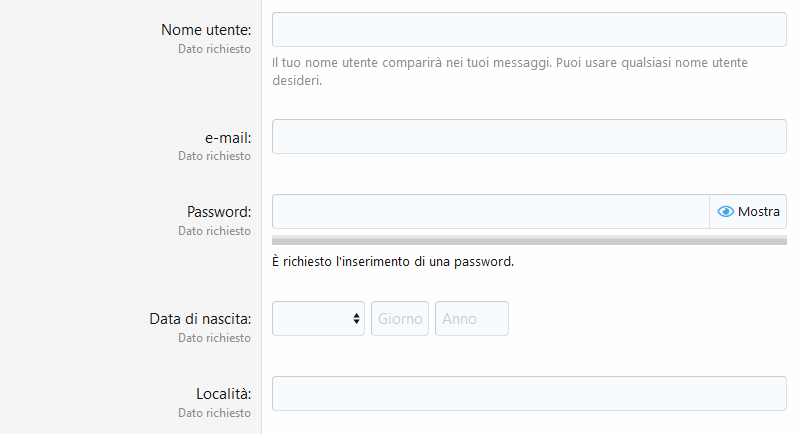This screenshot has height=434, width=797.
Task: Open the birth month dropdown
Action: [x=318, y=319]
